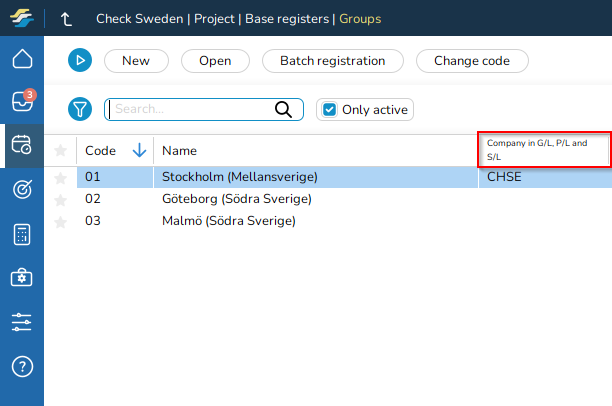Open the sliders configuration sidebar icon
The width and height of the screenshot is (612, 406).
pyautogui.click(x=22, y=322)
